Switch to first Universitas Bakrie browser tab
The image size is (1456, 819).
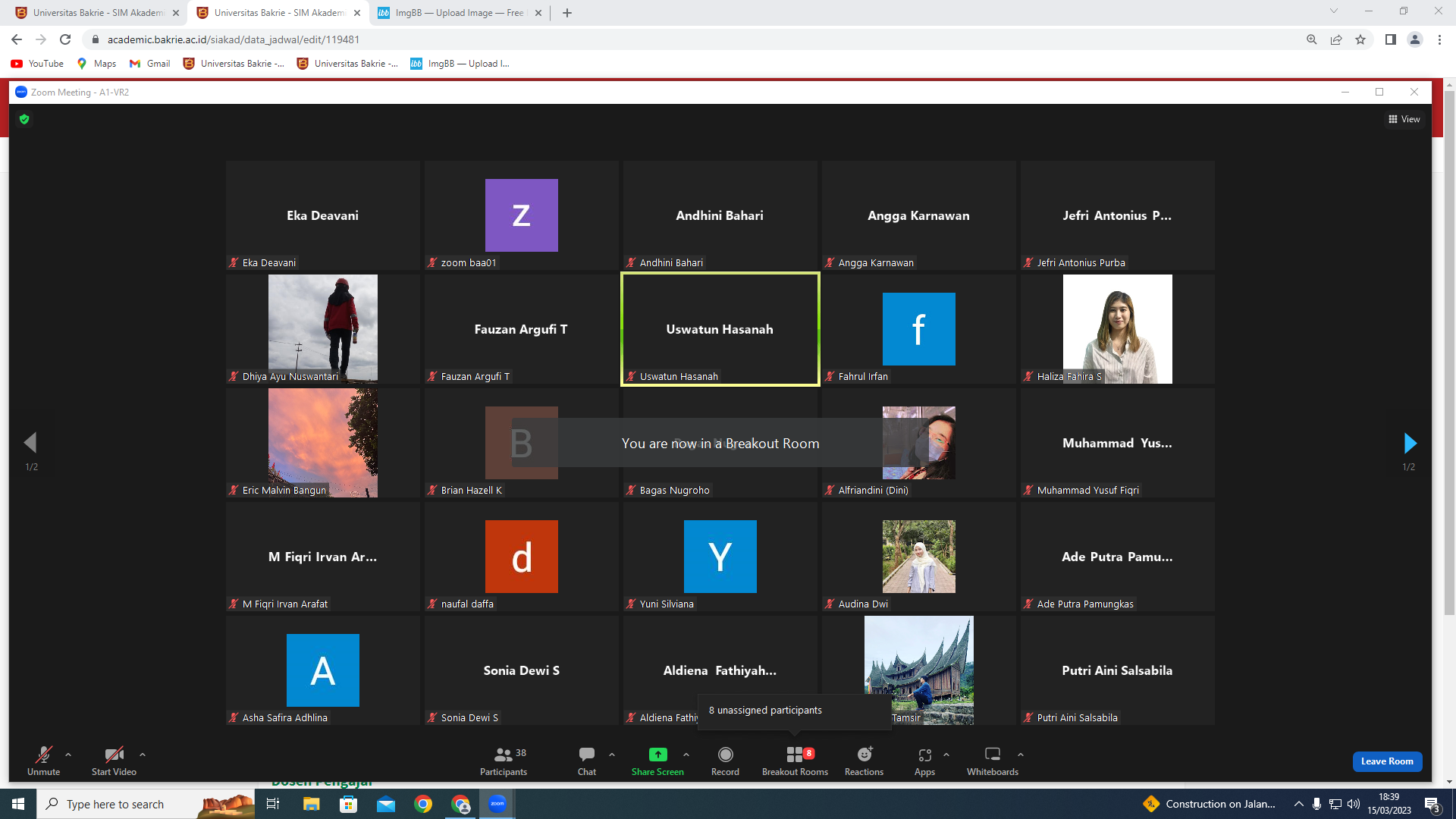click(96, 13)
